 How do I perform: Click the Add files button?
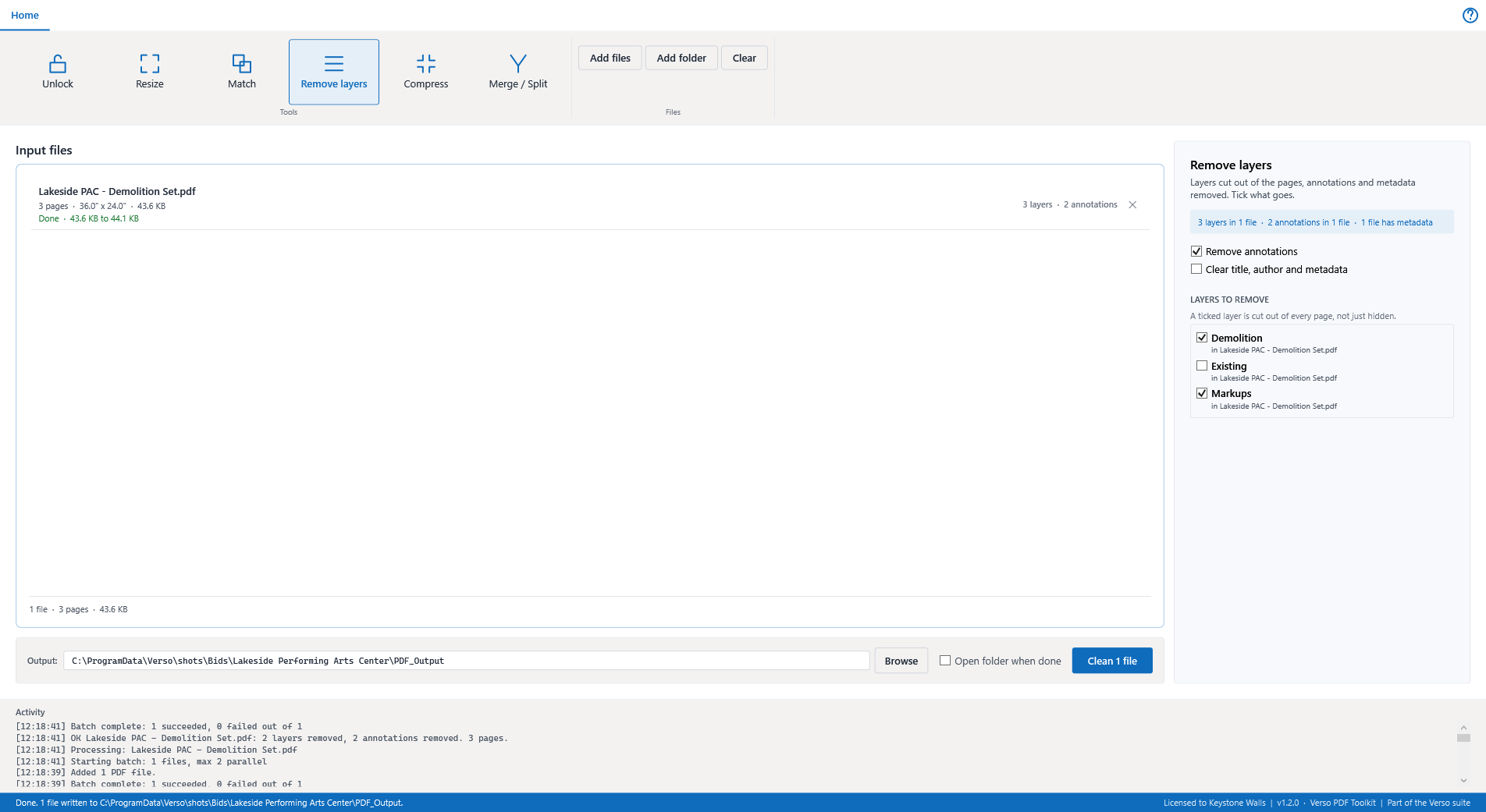pos(610,58)
